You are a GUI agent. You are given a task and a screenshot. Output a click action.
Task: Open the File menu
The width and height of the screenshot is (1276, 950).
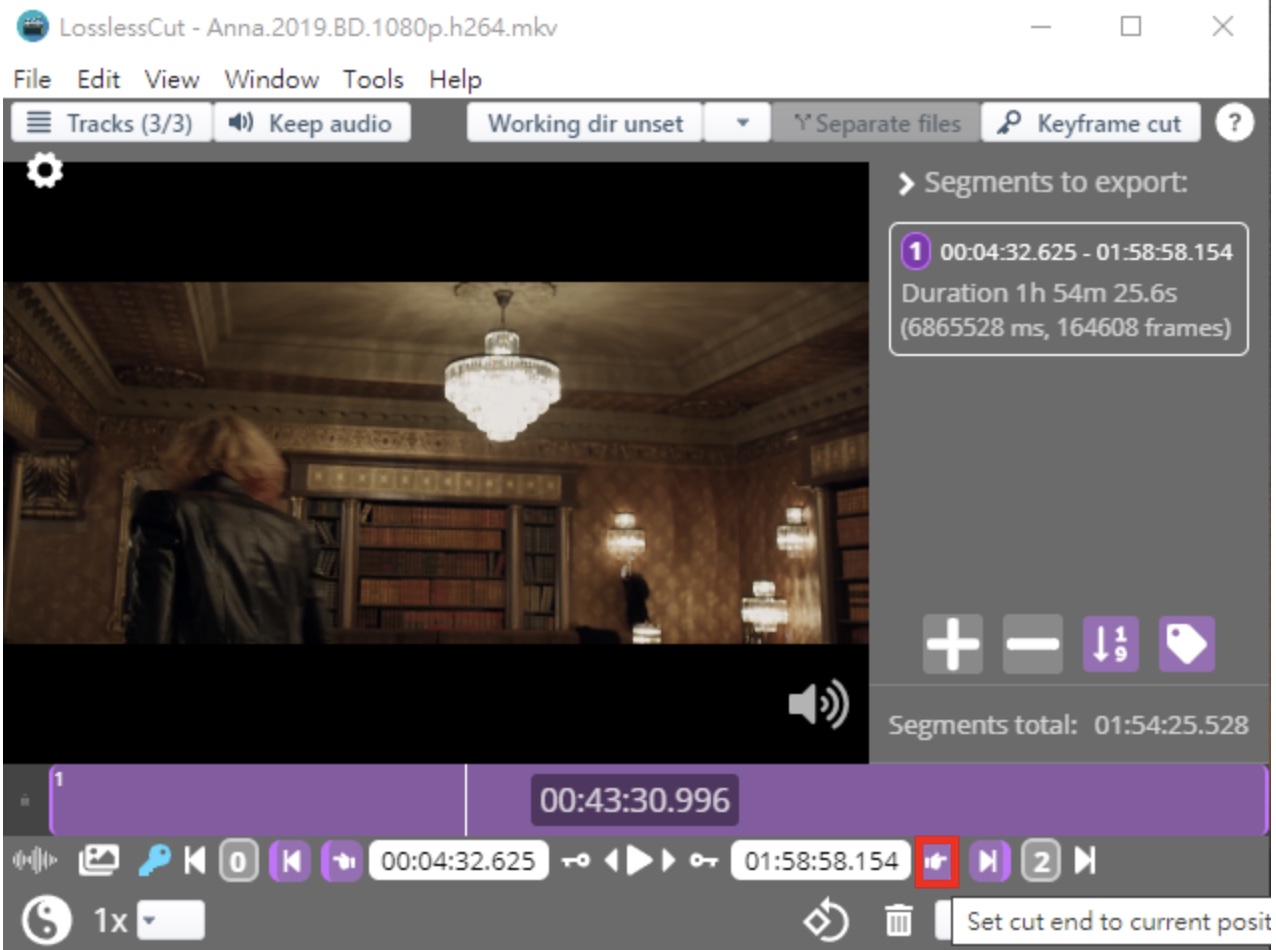coord(33,79)
